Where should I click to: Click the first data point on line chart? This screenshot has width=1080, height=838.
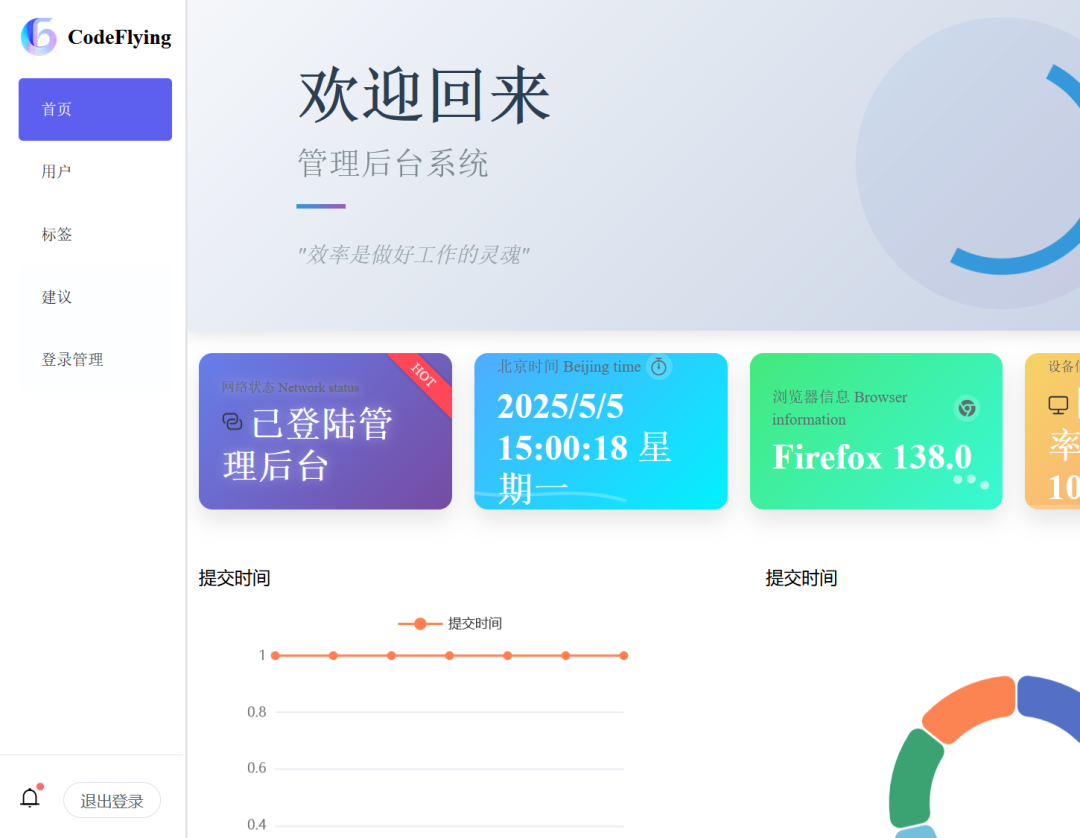pos(276,656)
